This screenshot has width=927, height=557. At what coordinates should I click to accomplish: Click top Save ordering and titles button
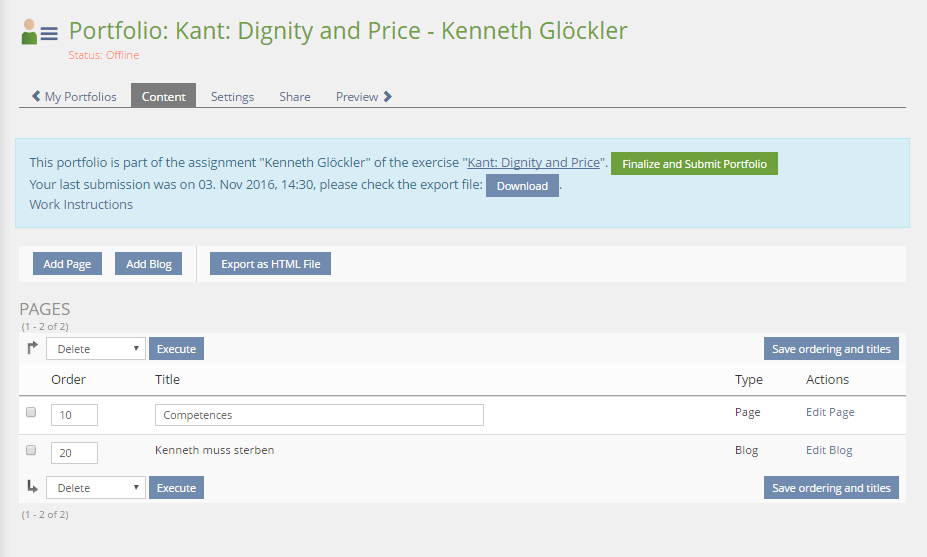pyautogui.click(x=830, y=349)
